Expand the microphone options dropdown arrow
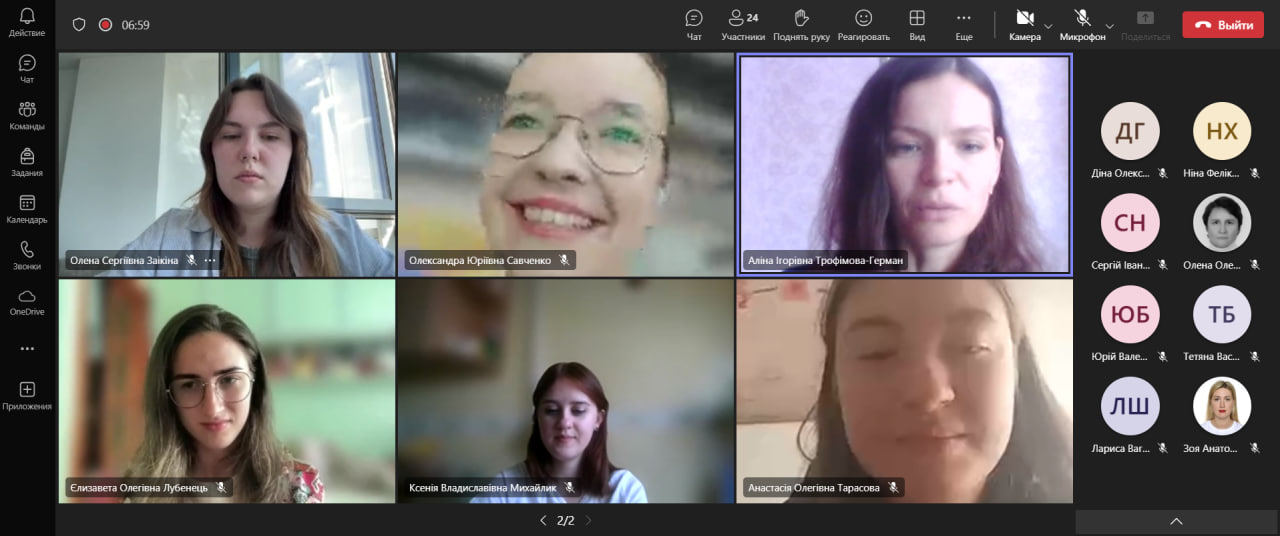Screen dimensions: 1280x536 pos(1109,26)
